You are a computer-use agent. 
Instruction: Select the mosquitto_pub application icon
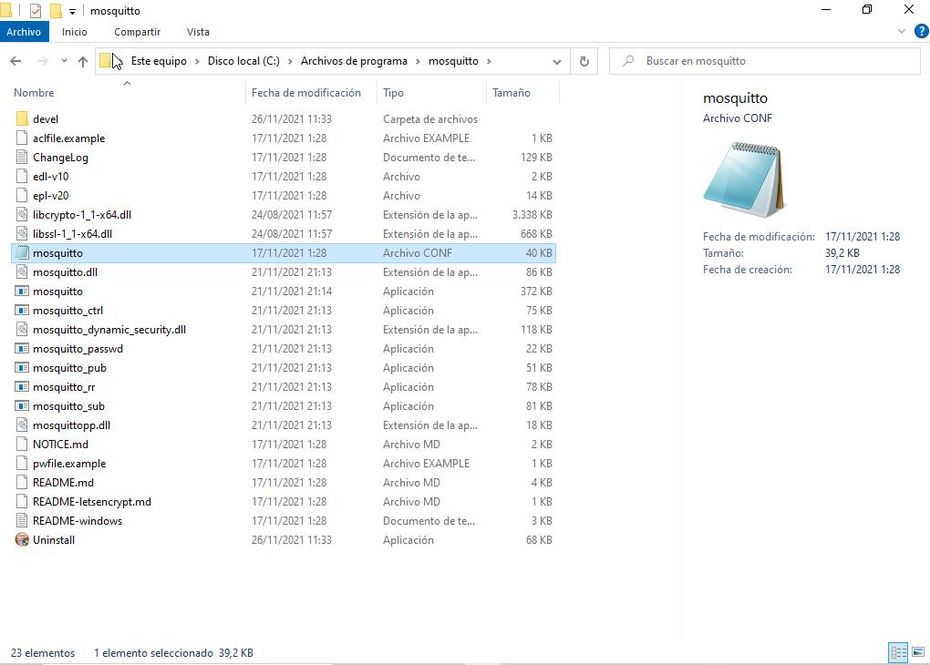click(x=22, y=368)
